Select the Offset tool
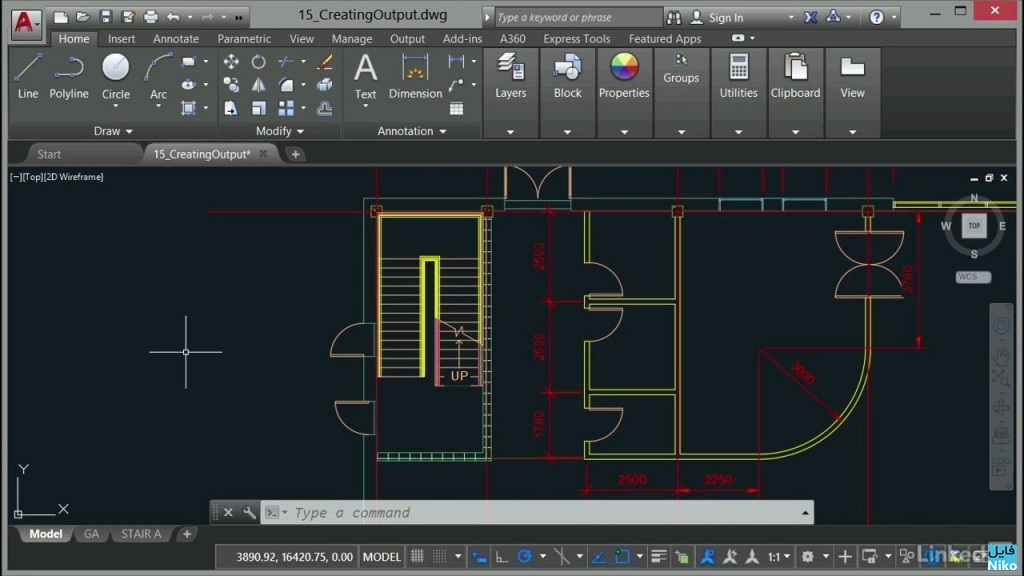 click(x=325, y=108)
